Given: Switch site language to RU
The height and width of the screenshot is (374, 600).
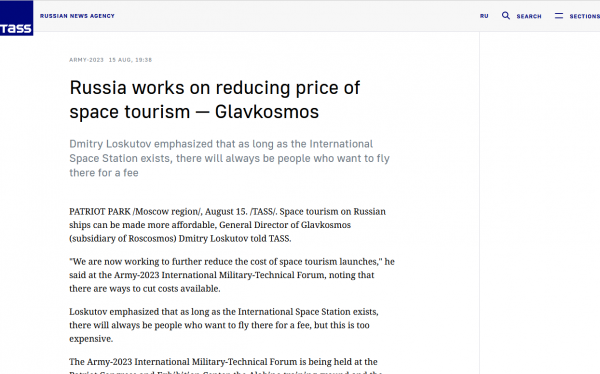Looking at the screenshot, I should (x=484, y=16).
